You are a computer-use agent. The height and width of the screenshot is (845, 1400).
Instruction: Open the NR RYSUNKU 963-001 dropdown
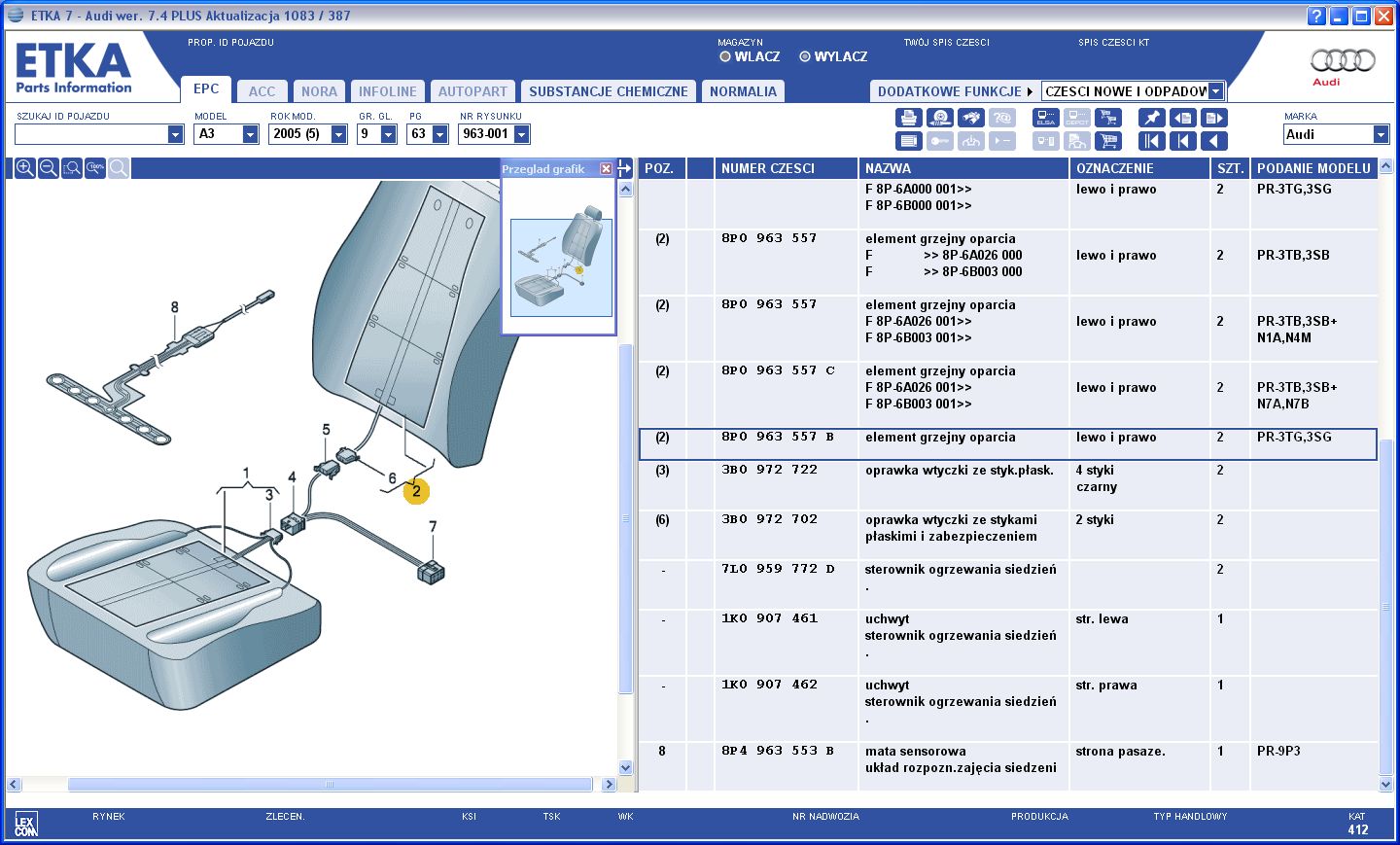521,134
